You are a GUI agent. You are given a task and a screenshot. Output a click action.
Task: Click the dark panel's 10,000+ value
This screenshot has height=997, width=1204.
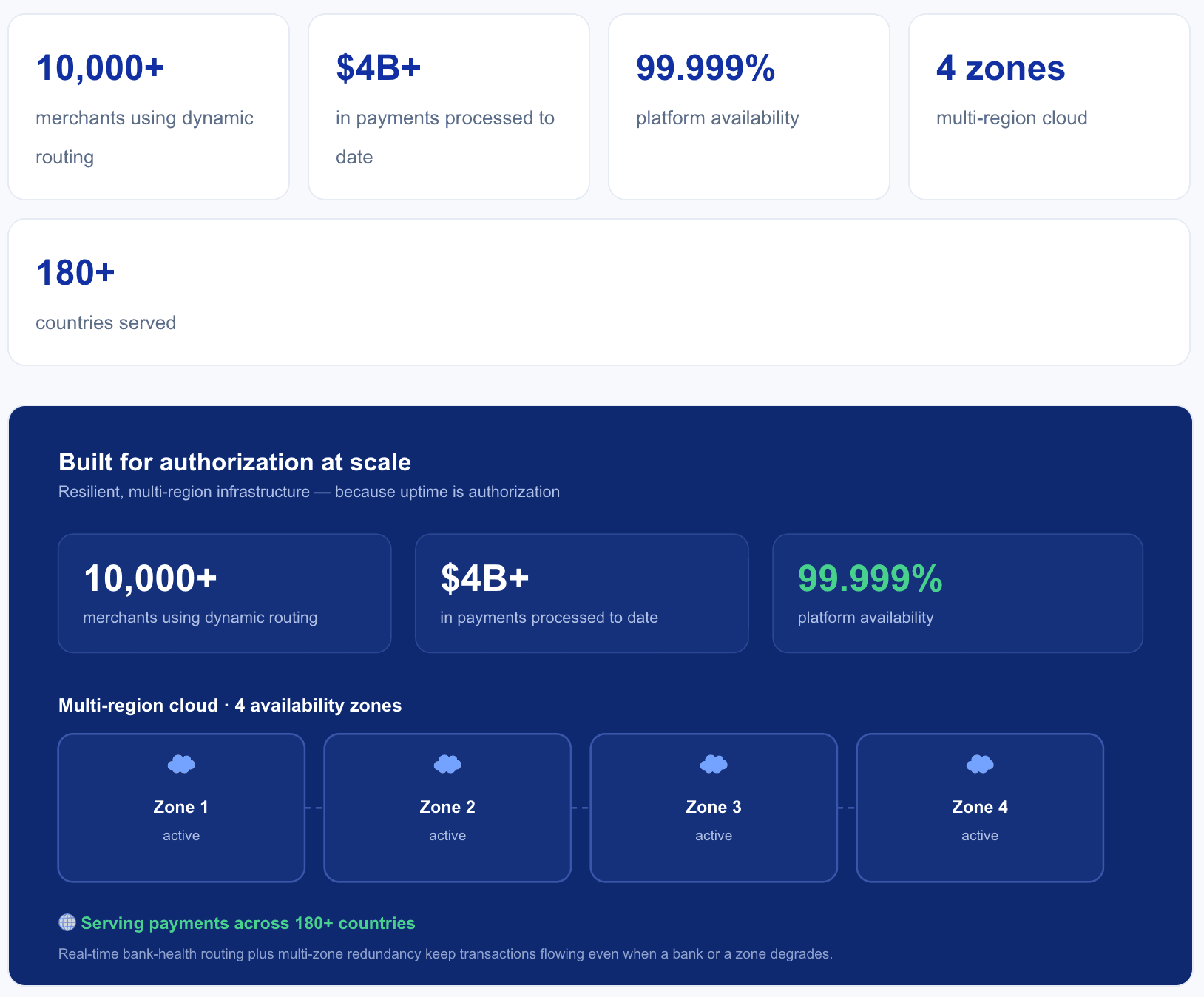point(150,578)
